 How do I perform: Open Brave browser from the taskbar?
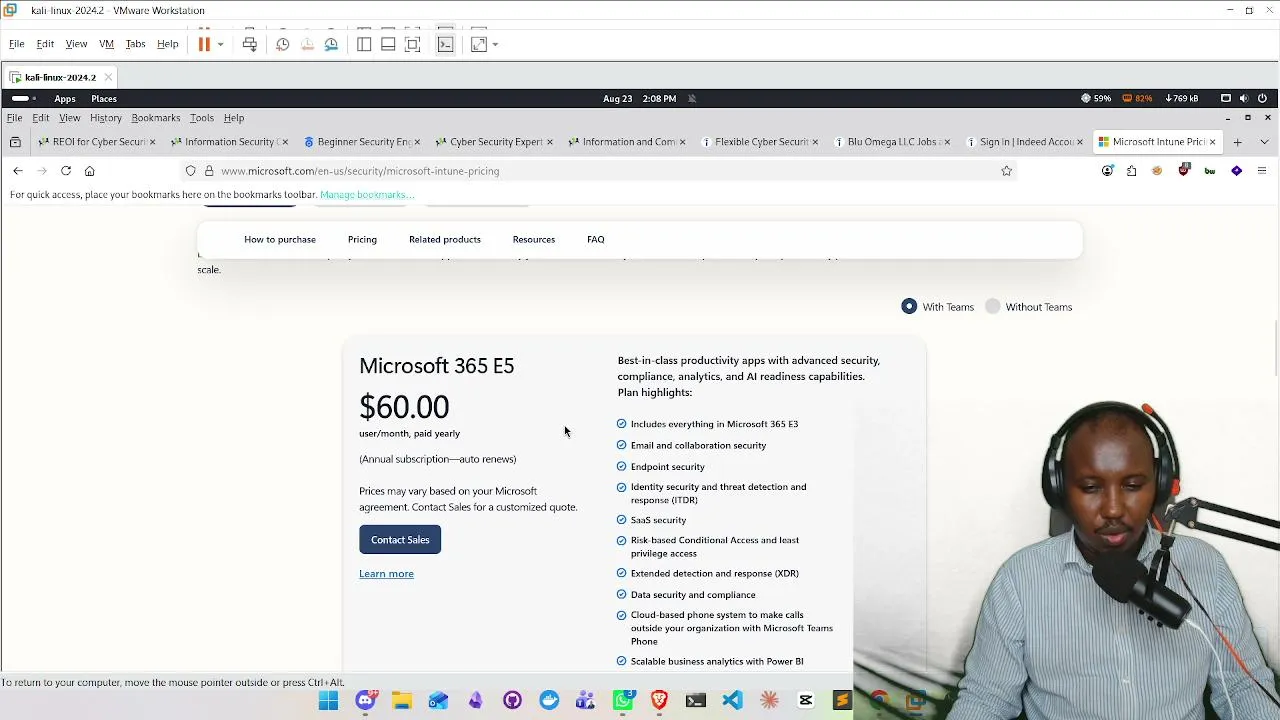coord(659,701)
